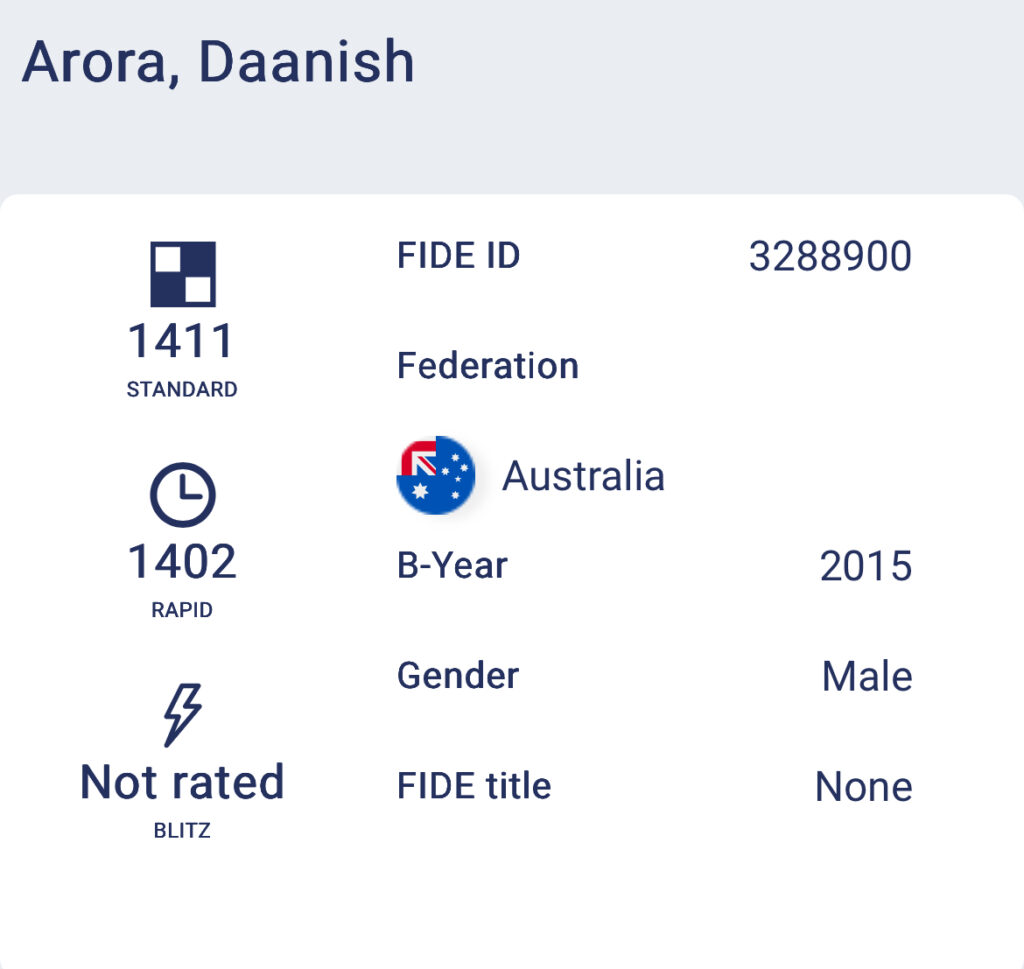Click the rapid rating 1402

coord(182,562)
